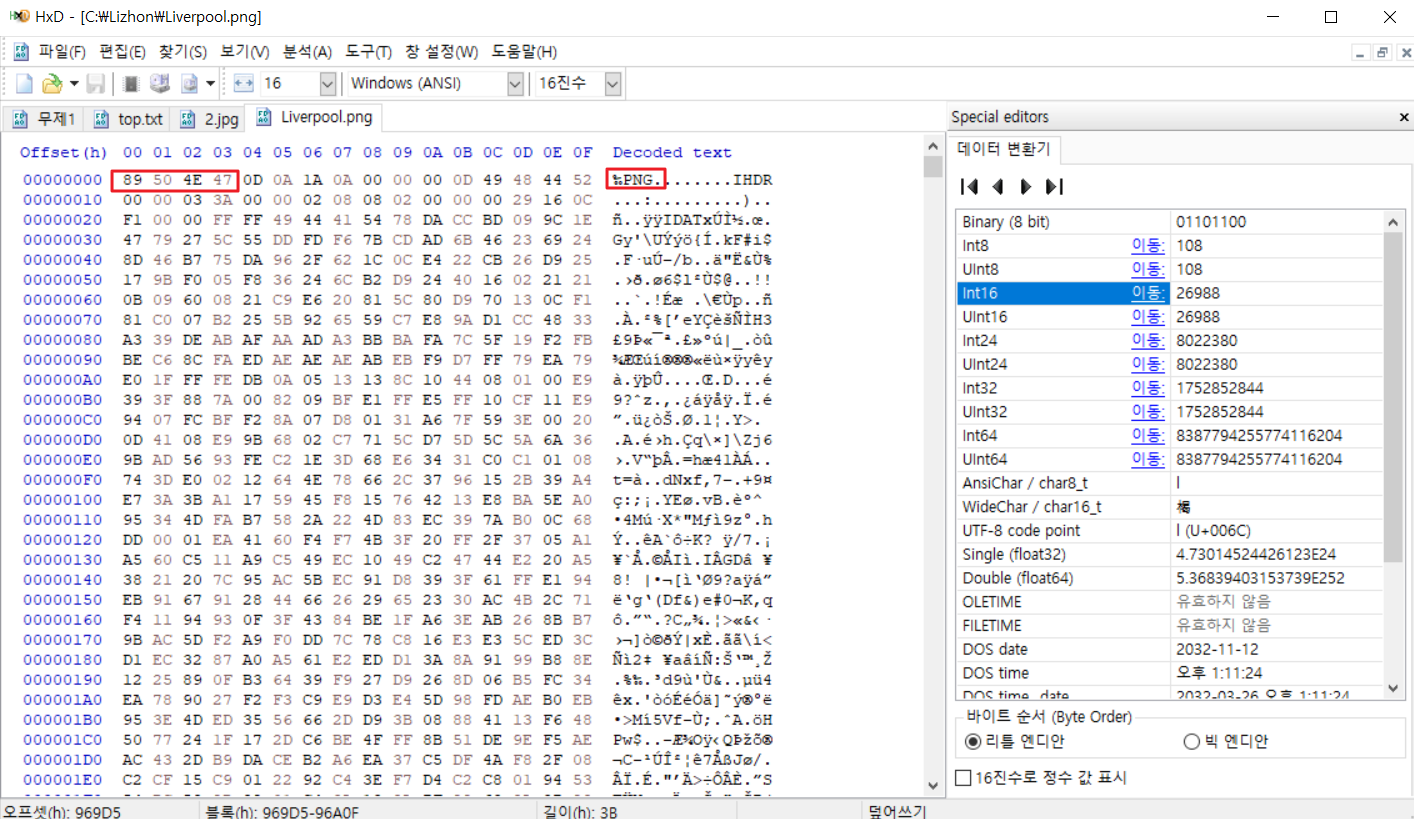This screenshot has width=1414, height=819.
Task: Open the 분석(A) menu
Action: tap(308, 52)
